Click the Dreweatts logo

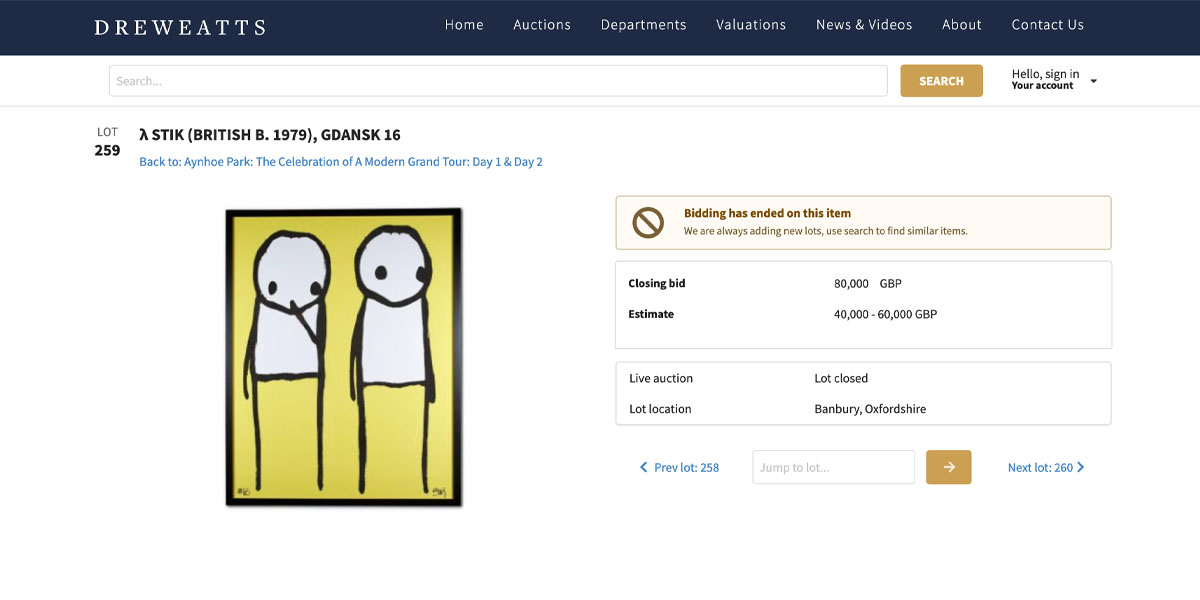180,27
